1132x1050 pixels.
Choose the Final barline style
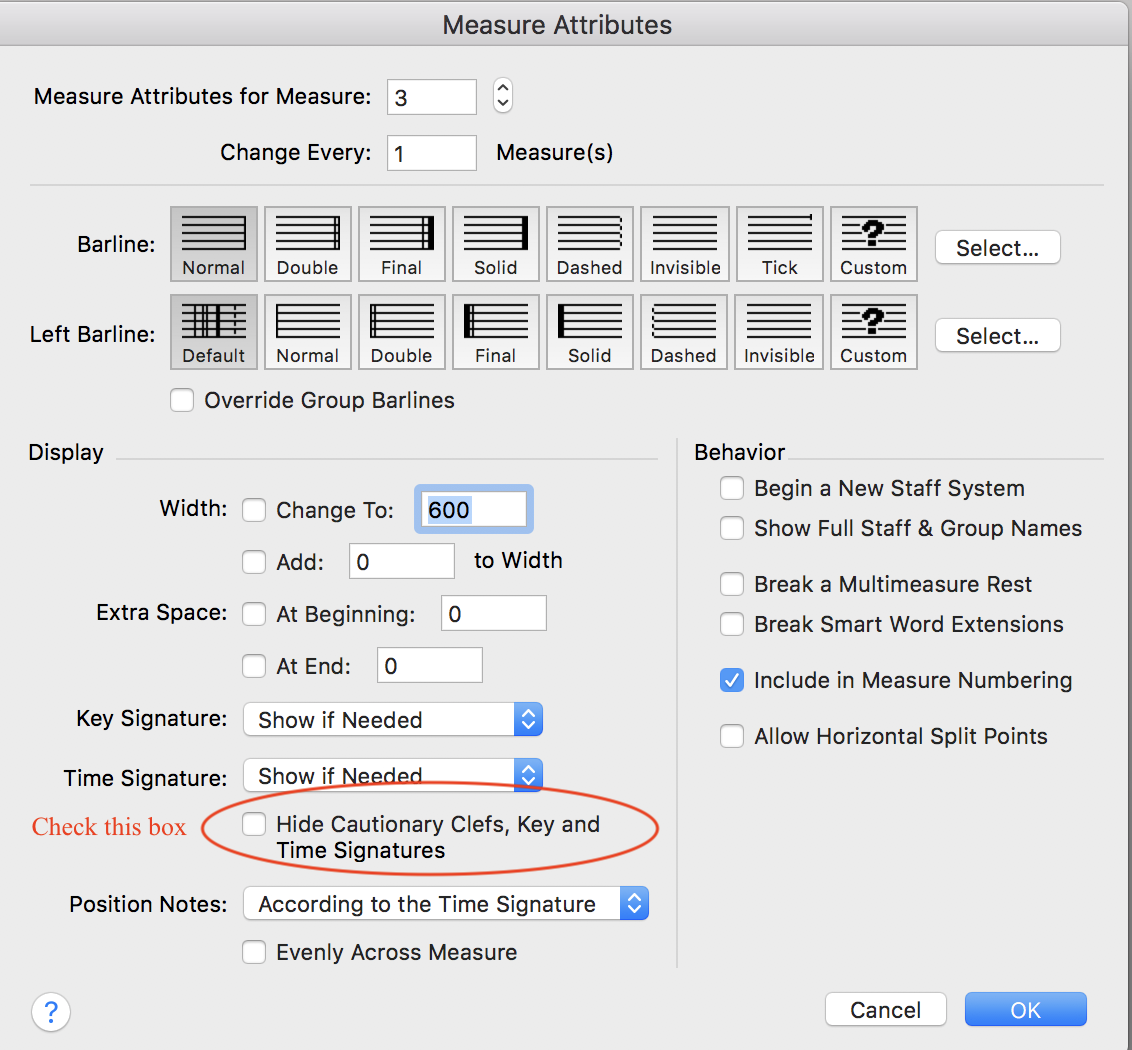(401, 243)
